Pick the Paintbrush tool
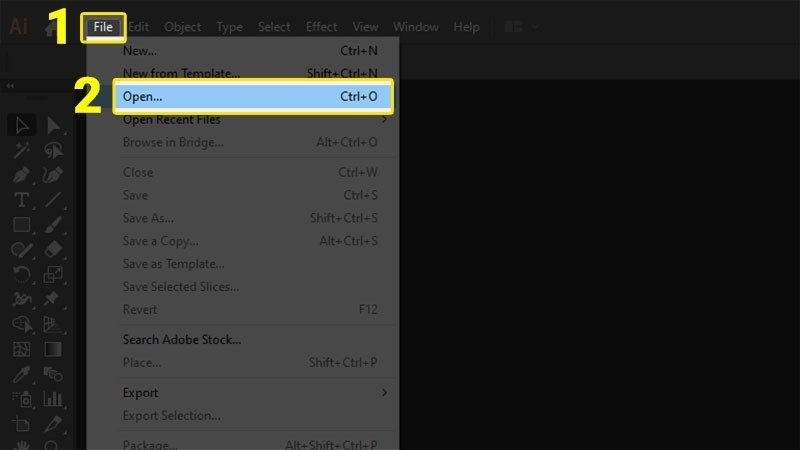Image resolution: width=800 pixels, height=450 pixels. (x=53, y=225)
